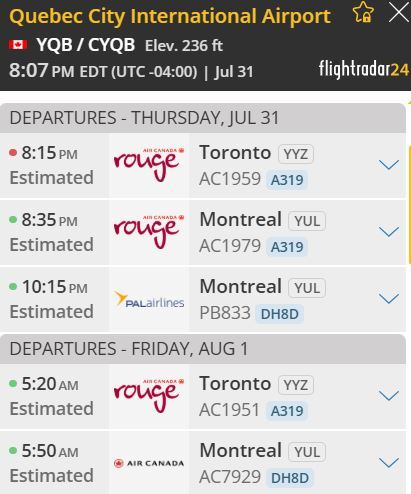
Task: Click the A319 aircraft tag on AC1979
Action: click(x=287, y=247)
